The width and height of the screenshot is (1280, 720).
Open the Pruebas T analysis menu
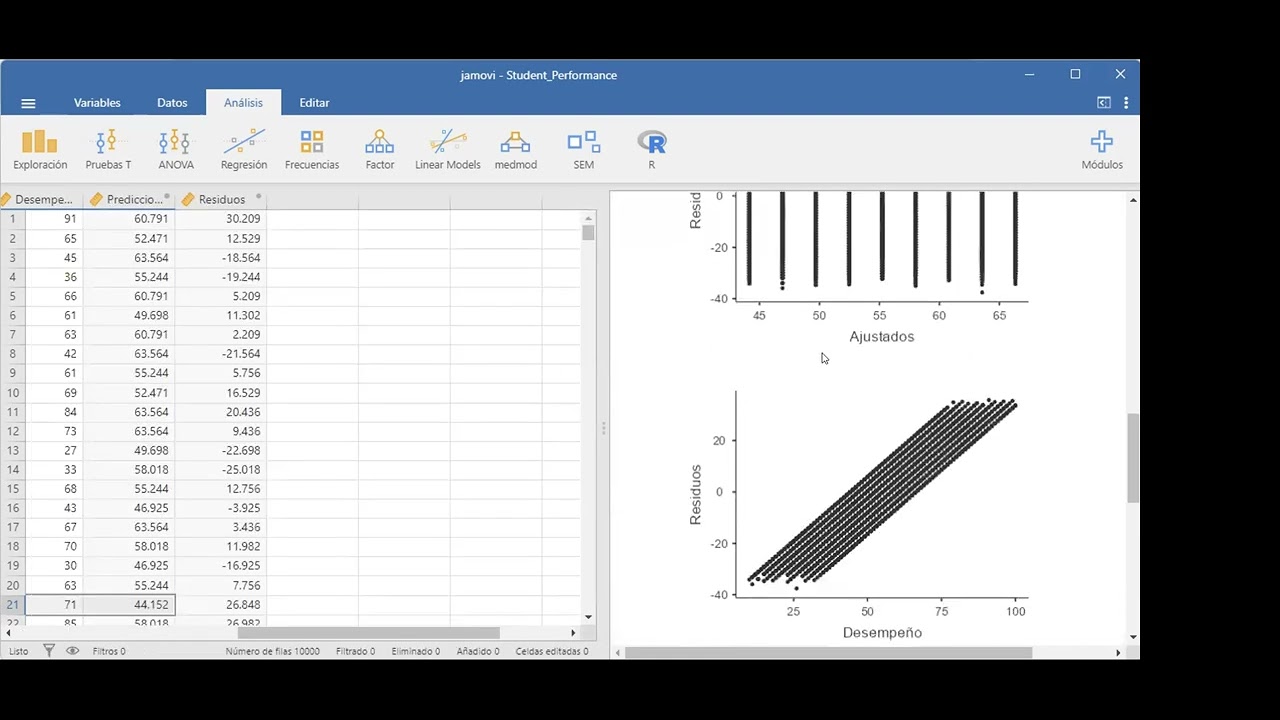(108, 150)
